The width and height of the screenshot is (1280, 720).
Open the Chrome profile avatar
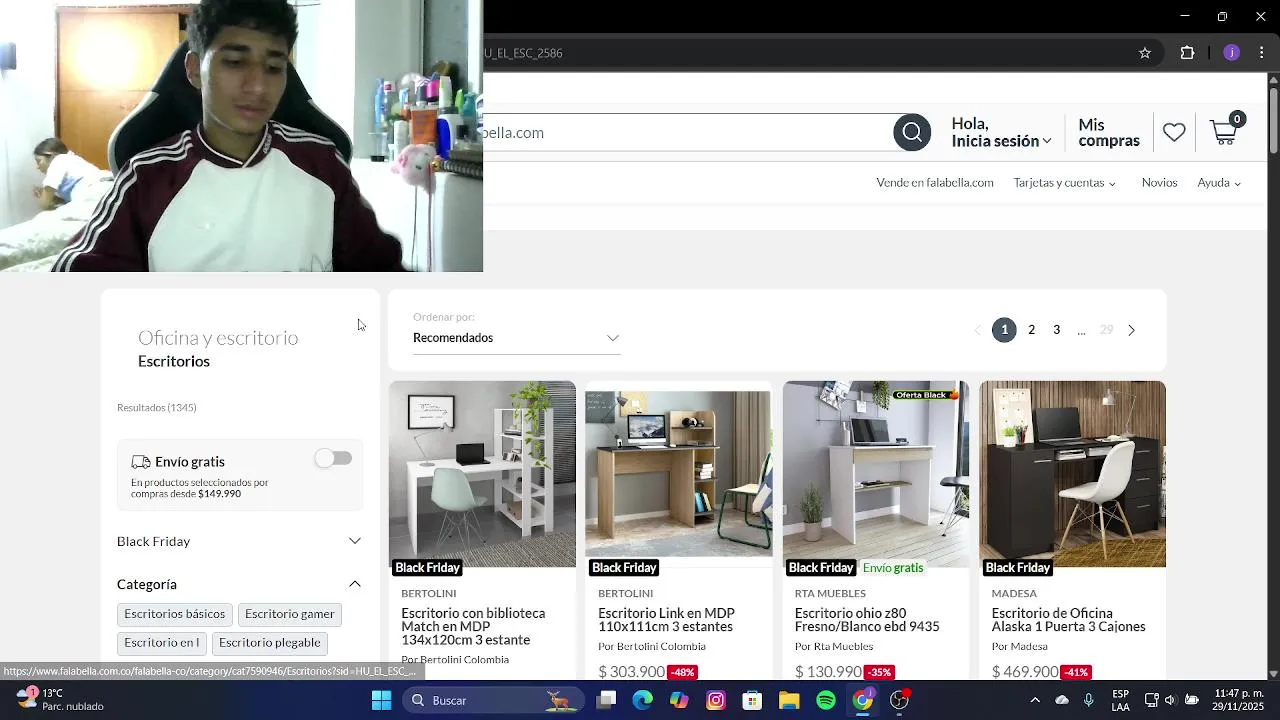[1231, 53]
